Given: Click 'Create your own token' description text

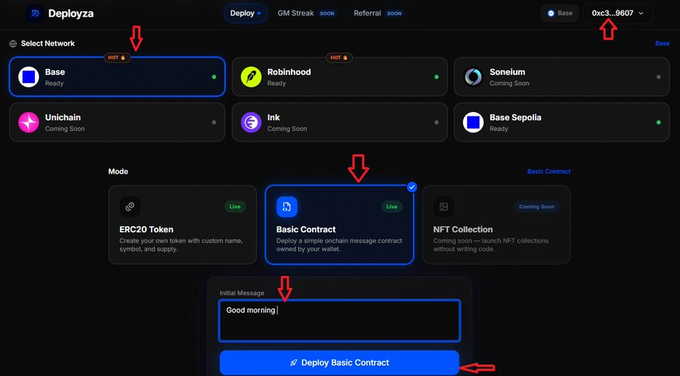Looking at the screenshot, I should click(x=181, y=245).
